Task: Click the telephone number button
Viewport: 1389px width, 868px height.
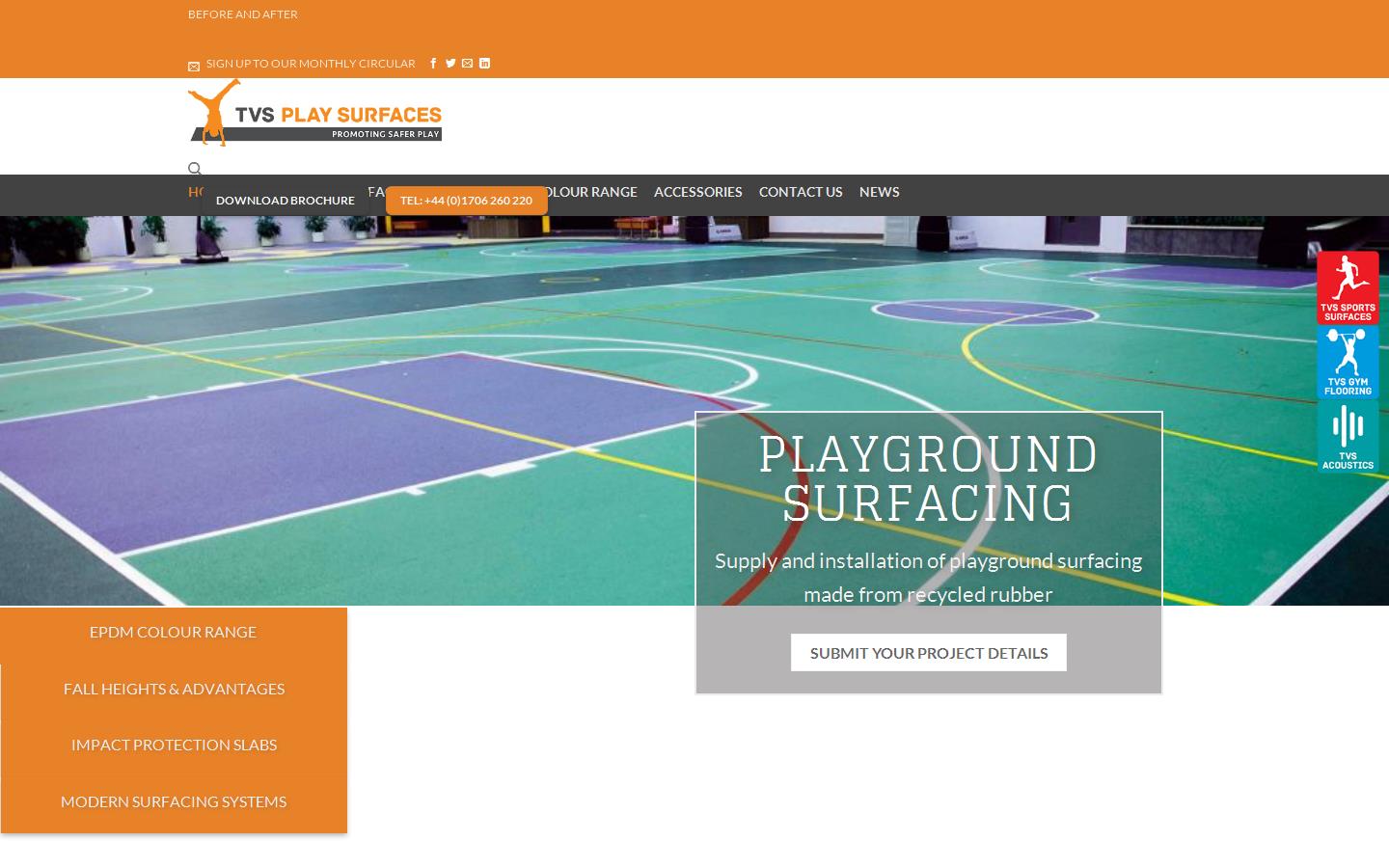Action: click(466, 201)
